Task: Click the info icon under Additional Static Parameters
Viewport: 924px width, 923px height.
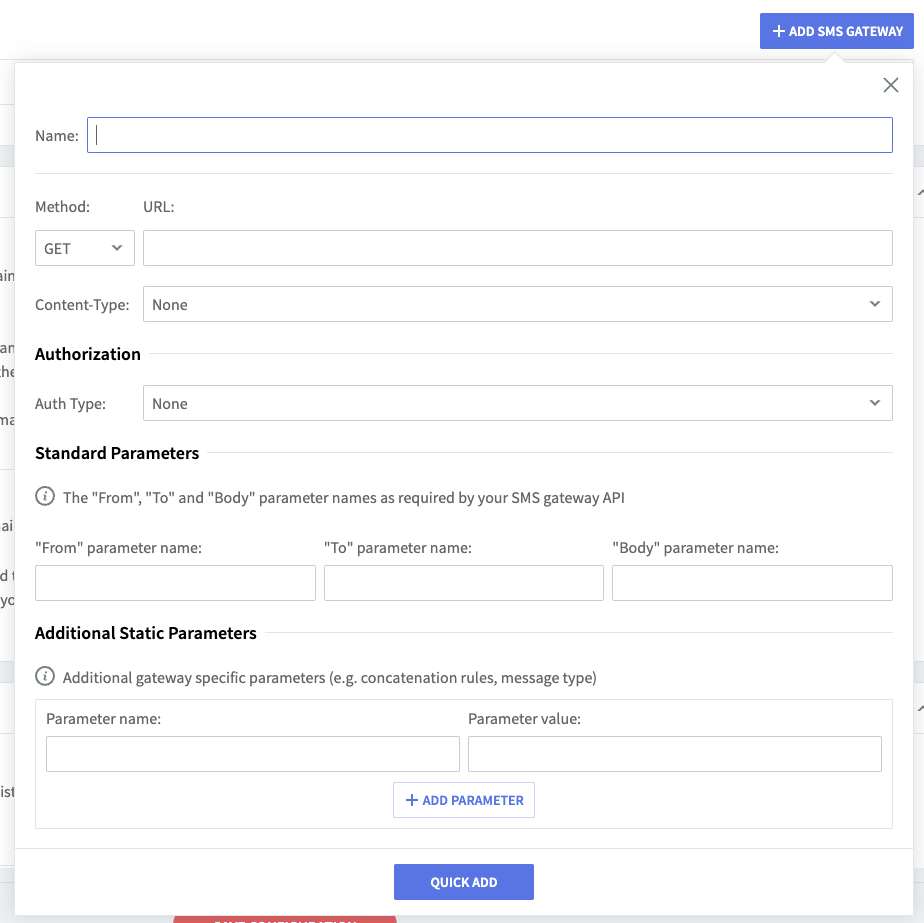Action: tap(45, 677)
